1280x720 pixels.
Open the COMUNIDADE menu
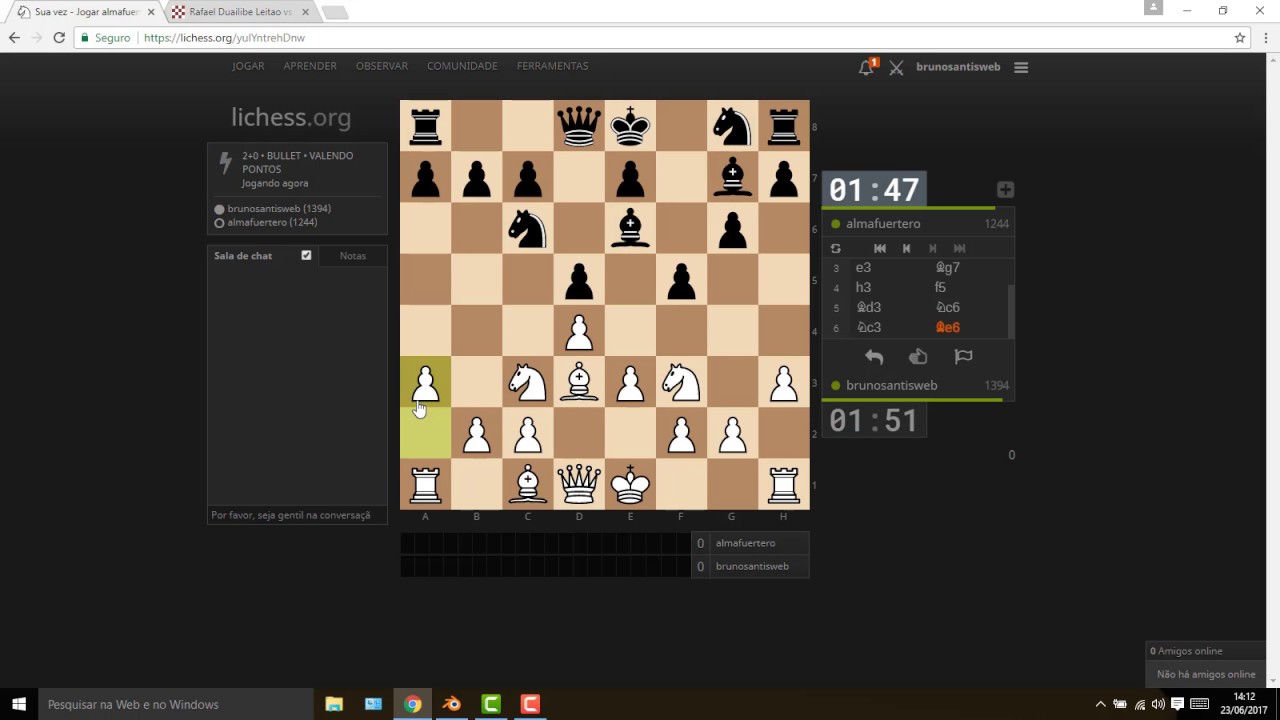coord(462,66)
